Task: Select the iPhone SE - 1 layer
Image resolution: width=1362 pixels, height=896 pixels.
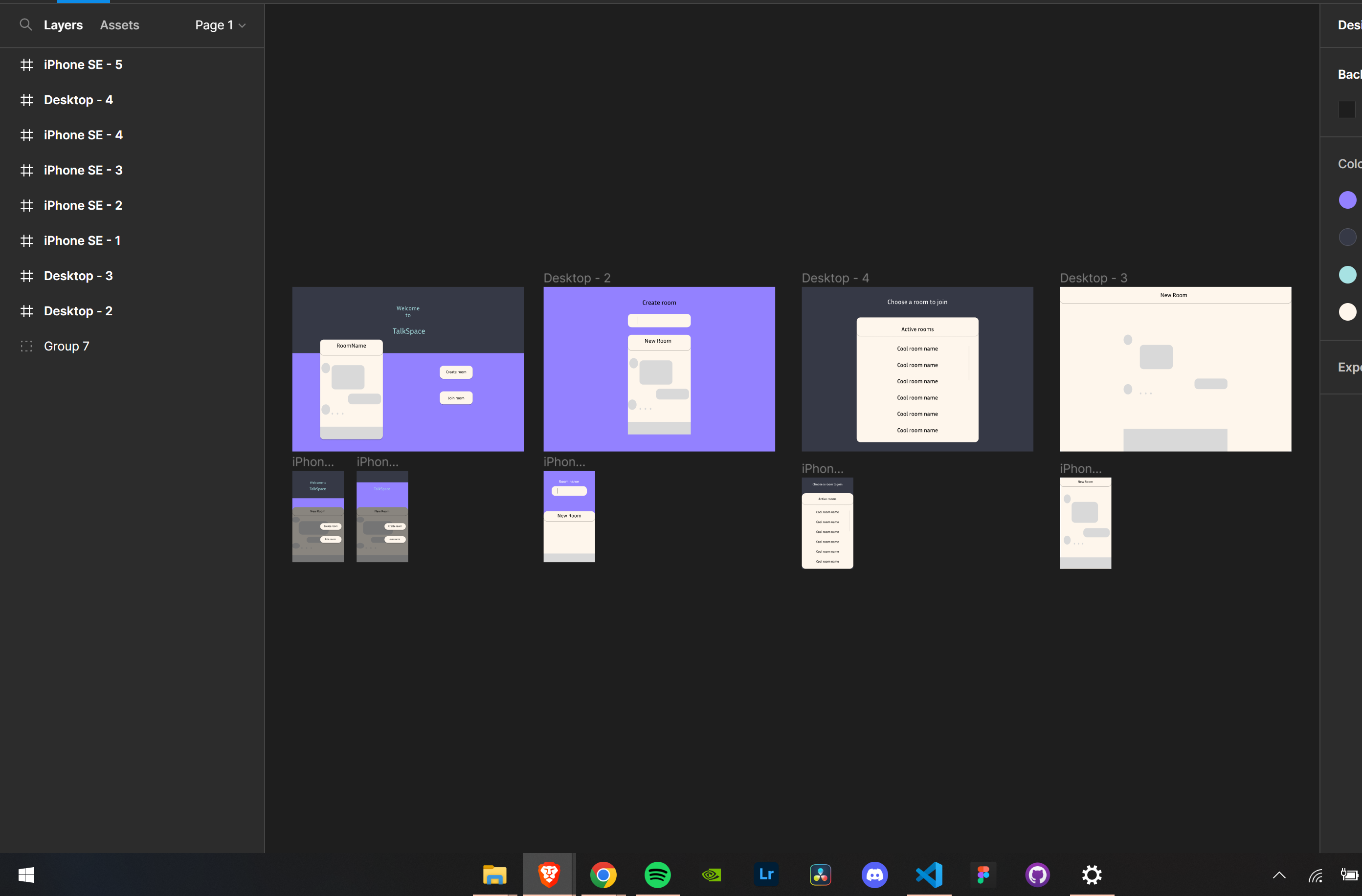Action: 83,241
